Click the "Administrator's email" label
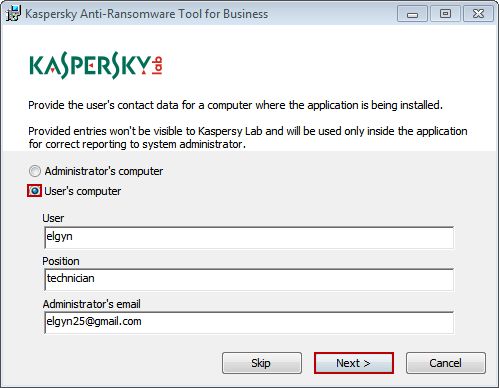The image size is (499, 388). tap(92, 304)
